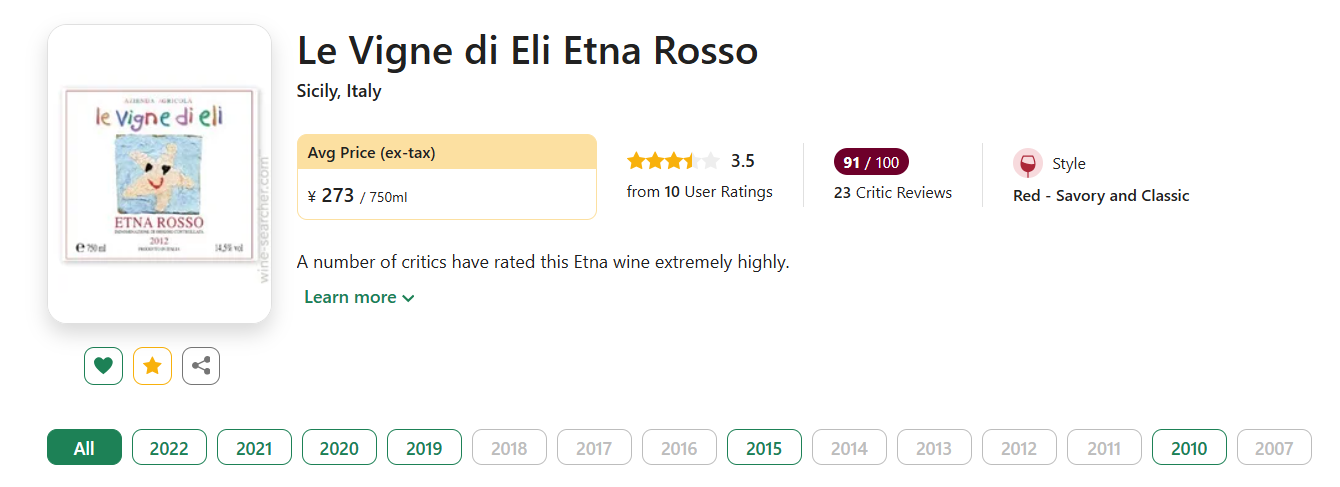
Task: Click the Avg Price box
Action: (446, 177)
